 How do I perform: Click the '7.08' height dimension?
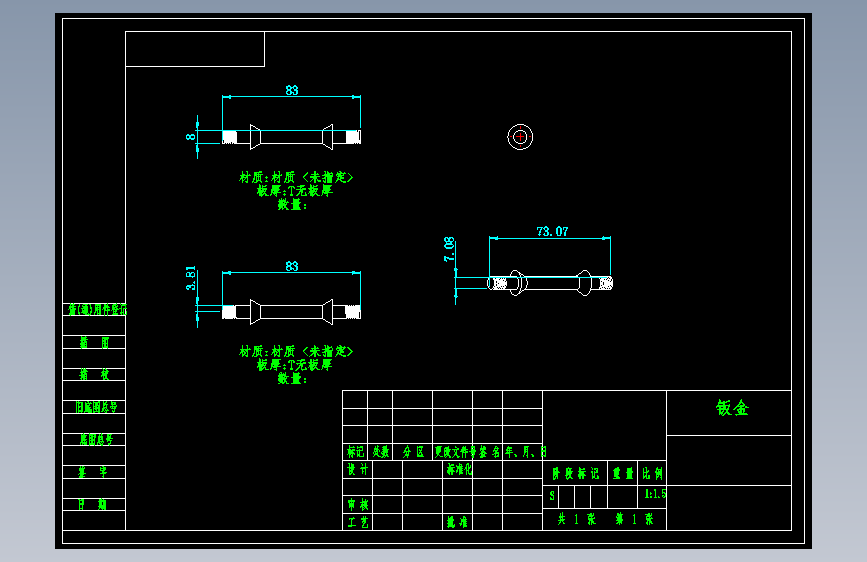[x=449, y=249]
